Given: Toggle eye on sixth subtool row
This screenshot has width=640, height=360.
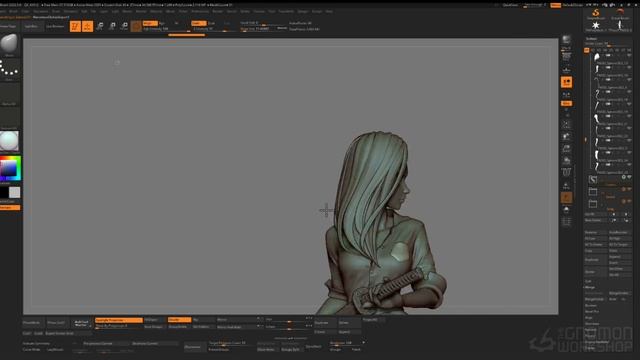Looking at the screenshot, I should 630,116.
